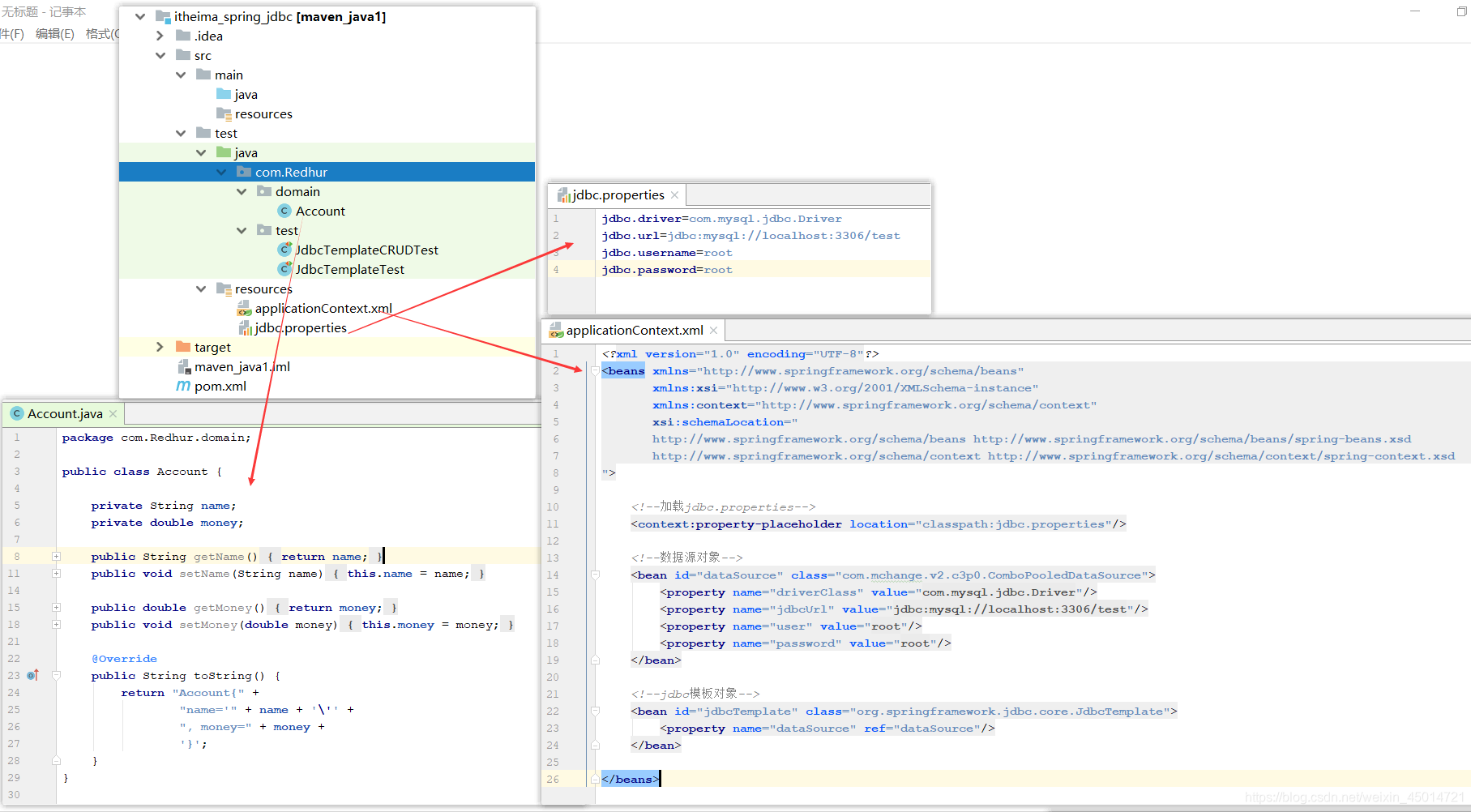This screenshot has height=812, width=1471.
Task: Click the maven_java1.iml file icon
Action: click(184, 366)
